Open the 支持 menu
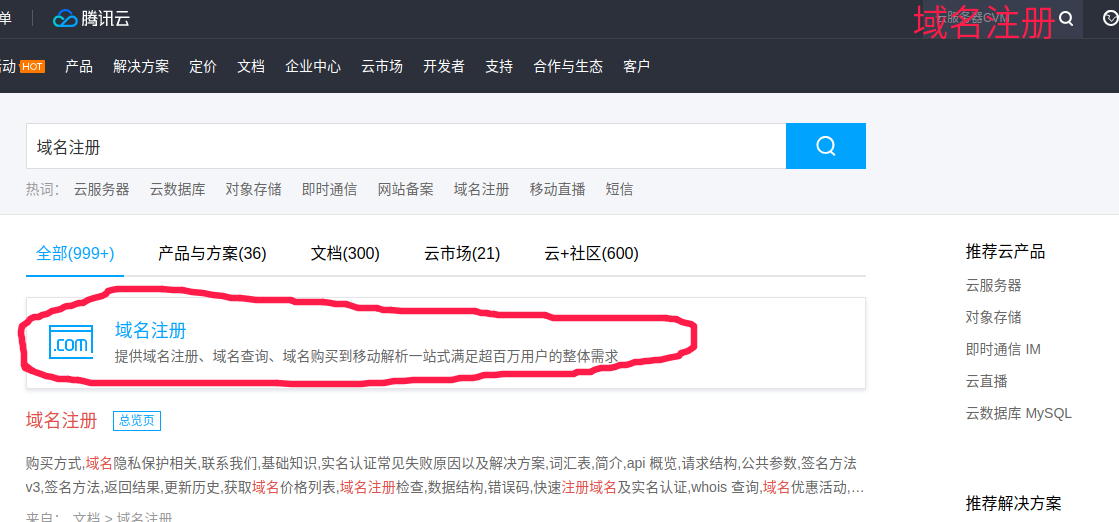 (x=499, y=66)
